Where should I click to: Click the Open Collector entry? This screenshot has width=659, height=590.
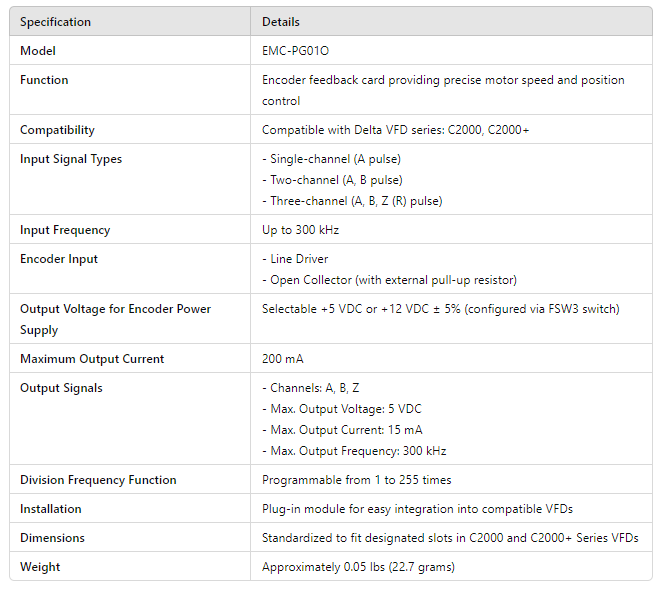pyautogui.click(x=389, y=280)
